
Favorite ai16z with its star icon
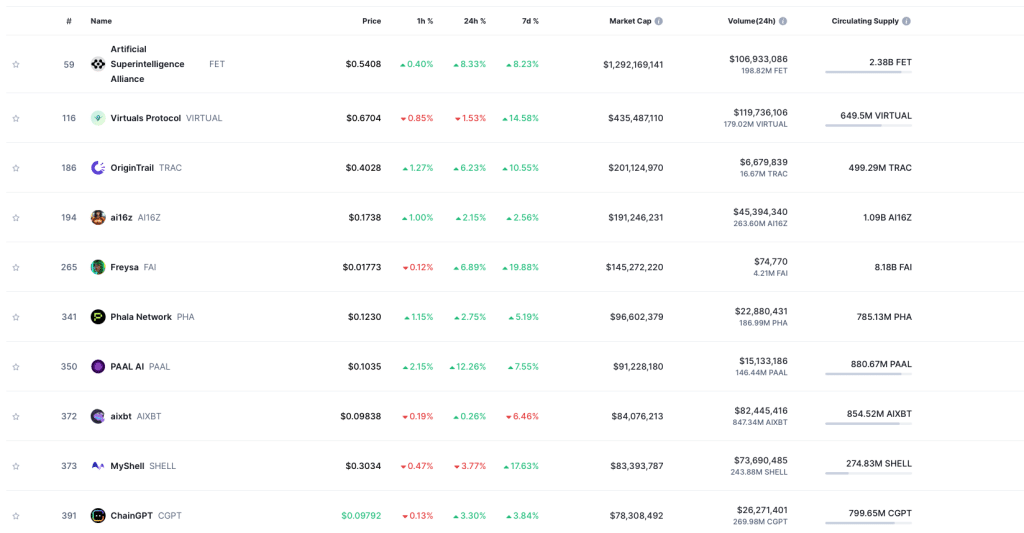pyautogui.click(x=16, y=218)
